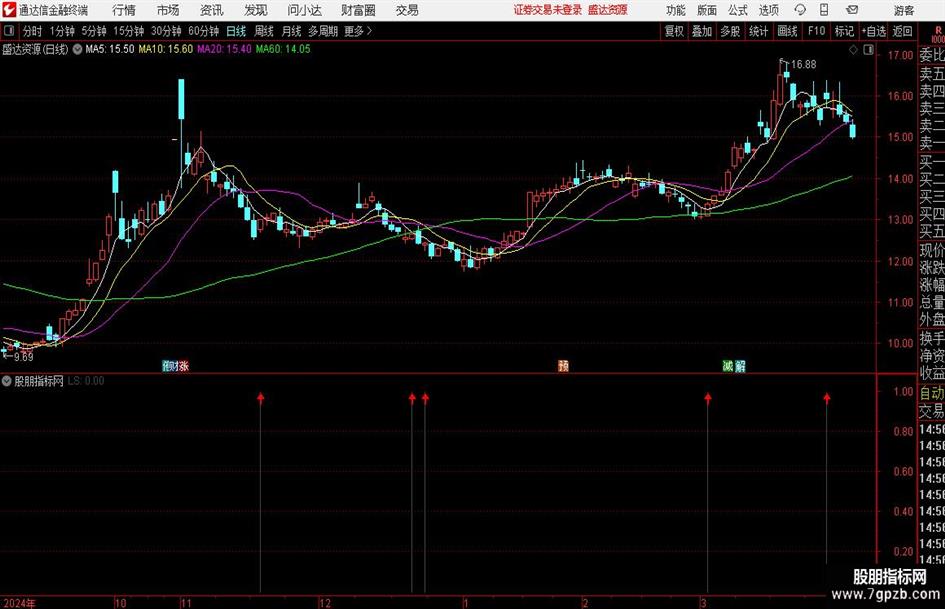Open the 版面 menu
This screenshot has height=609, width=945.
tap(706, 10)
